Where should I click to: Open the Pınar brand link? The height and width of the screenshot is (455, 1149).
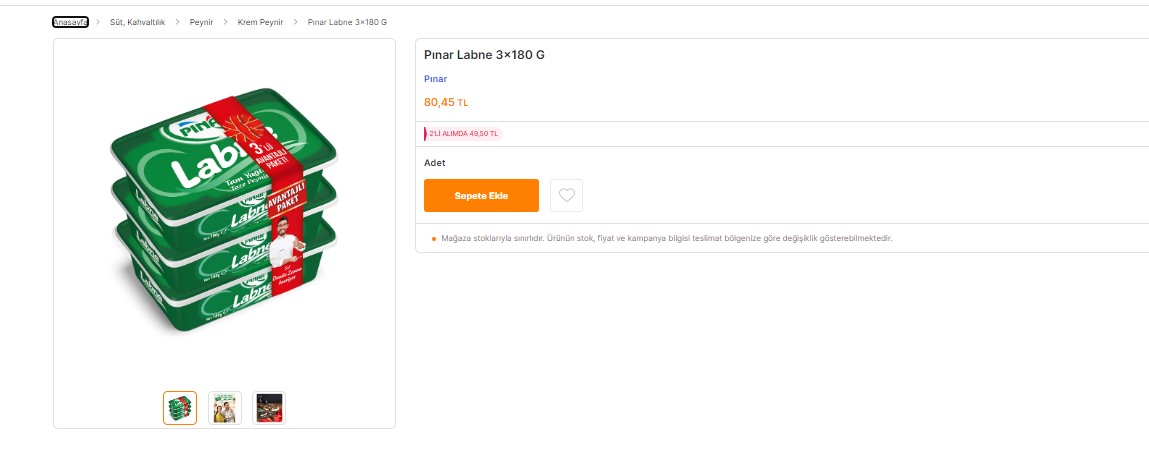pos(435,78)
